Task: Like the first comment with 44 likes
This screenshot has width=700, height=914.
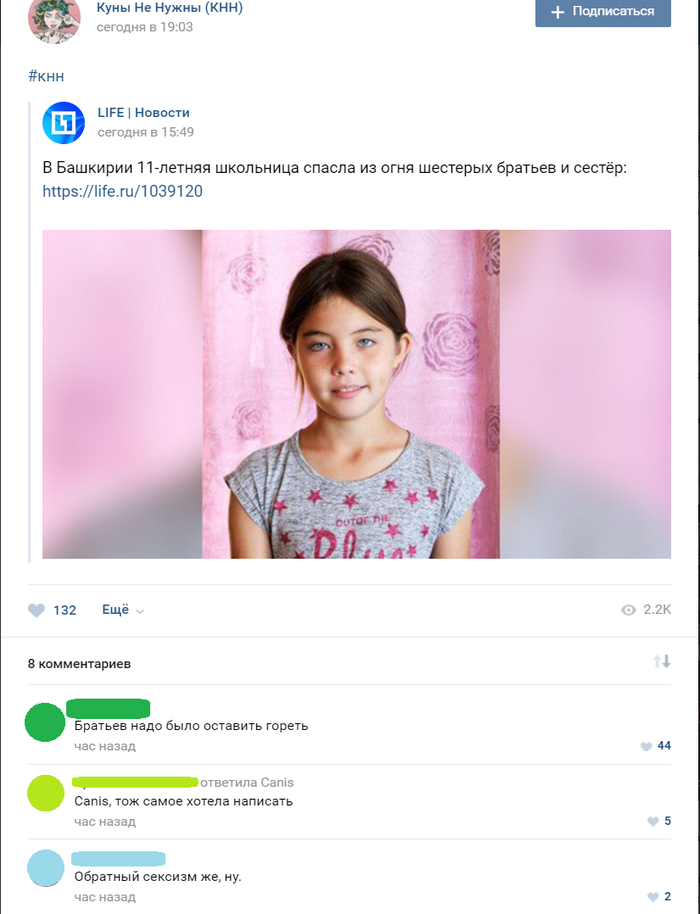Action: click(x=646, y=746)
